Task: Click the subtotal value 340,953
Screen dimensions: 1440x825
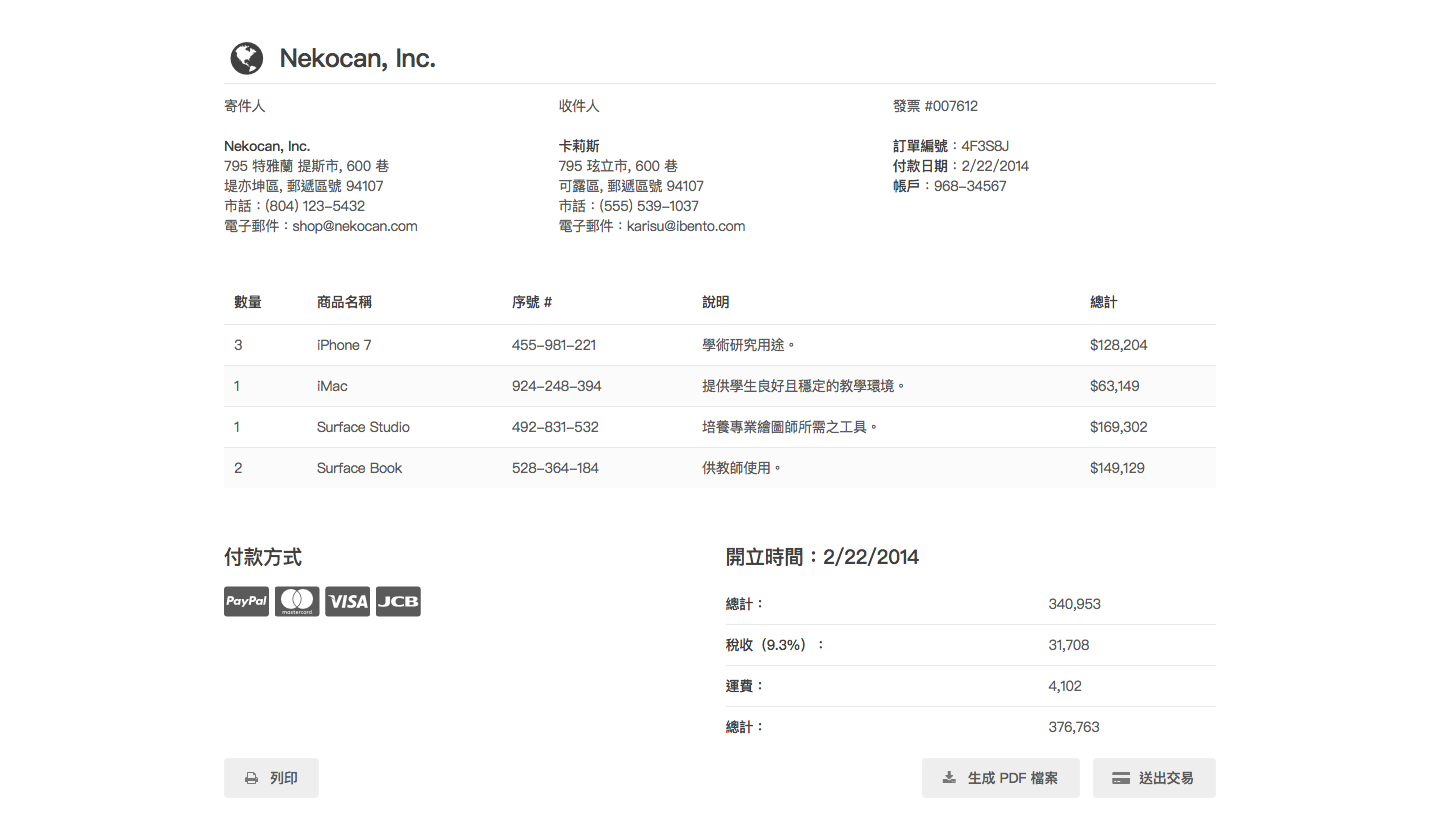Action: (1075, 604)
